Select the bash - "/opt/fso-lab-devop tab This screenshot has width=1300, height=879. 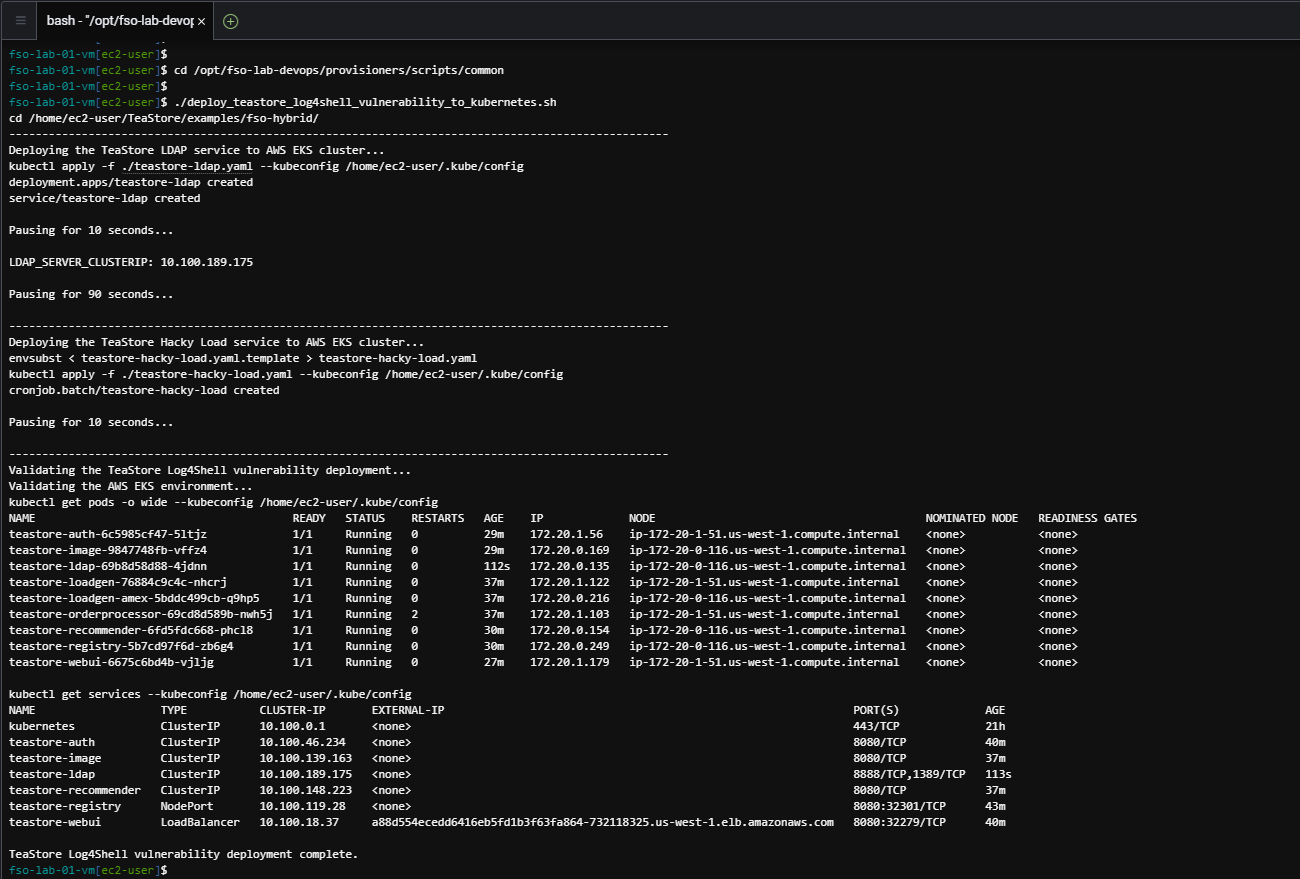coord(126,21)
